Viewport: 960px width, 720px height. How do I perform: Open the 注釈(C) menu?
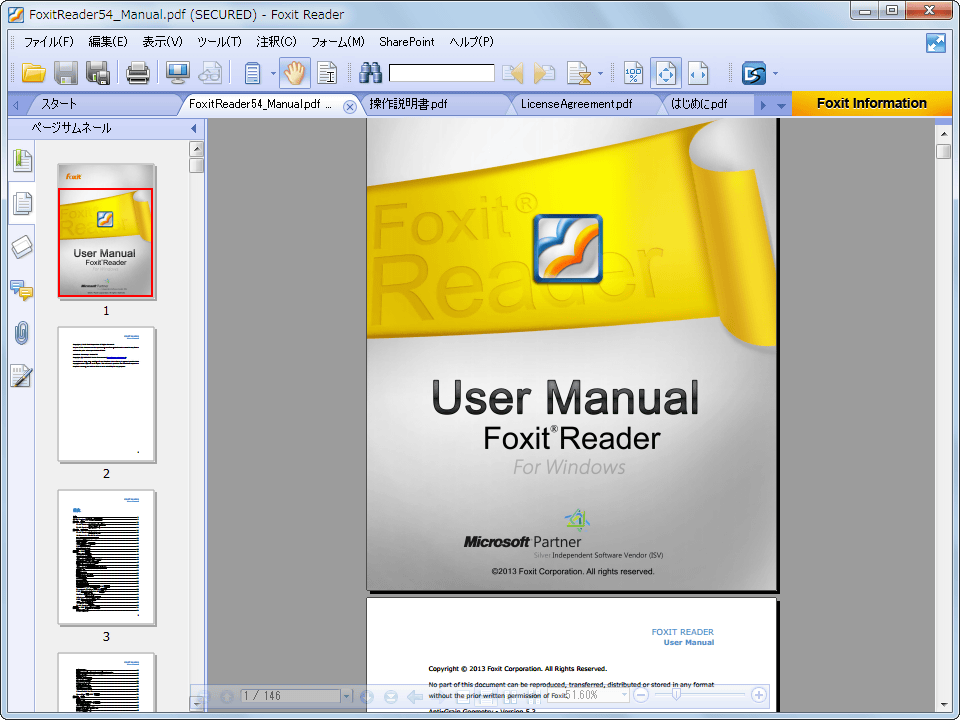[x=276, y=42]
